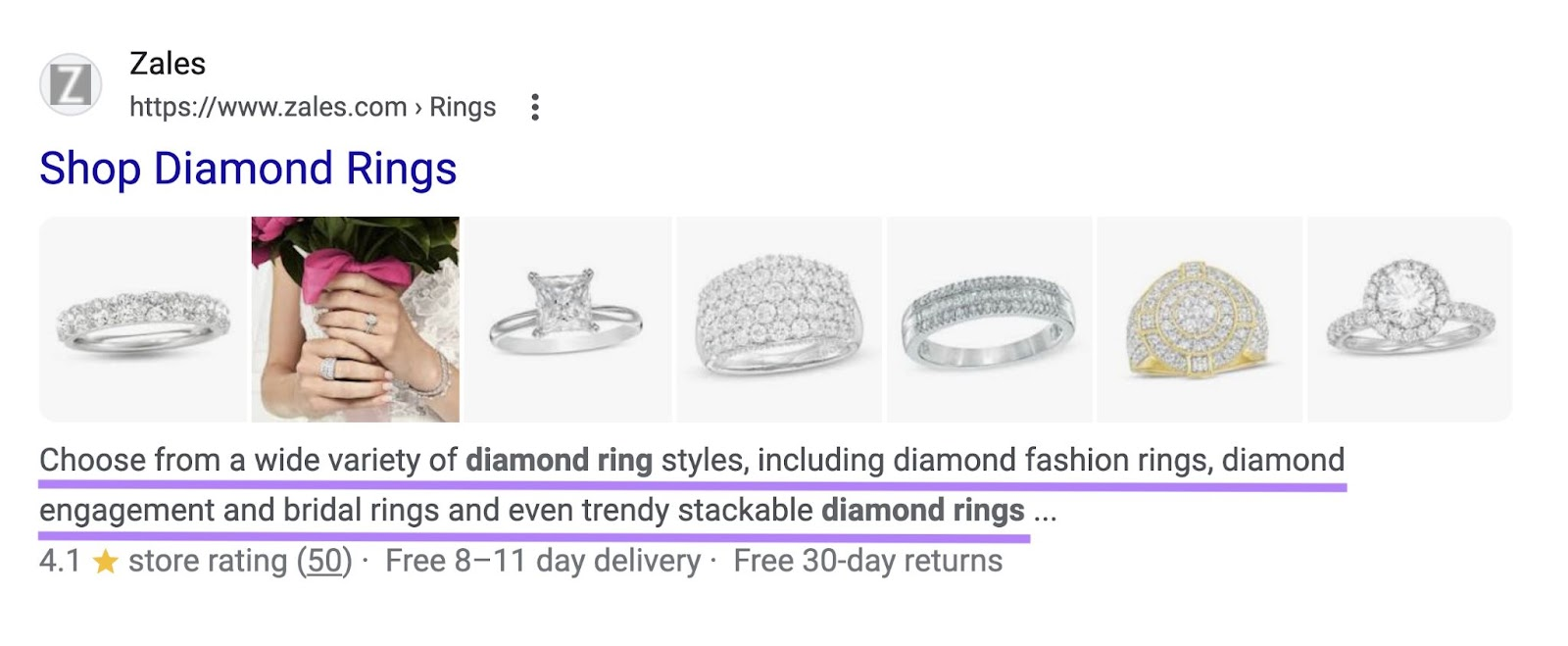Open the (50) store reviews link

click(x=324, y=561)
